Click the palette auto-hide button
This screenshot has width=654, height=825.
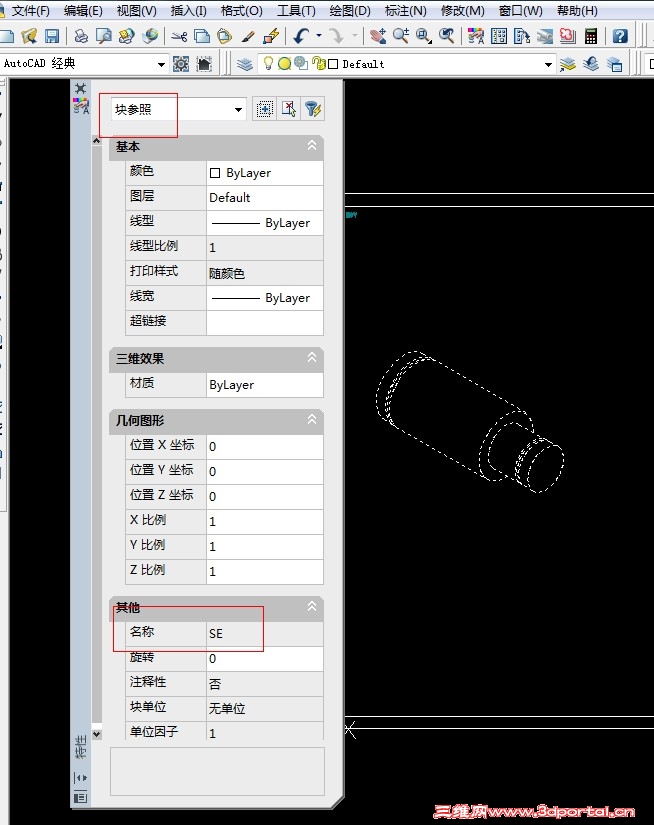(x=81, y=777)
